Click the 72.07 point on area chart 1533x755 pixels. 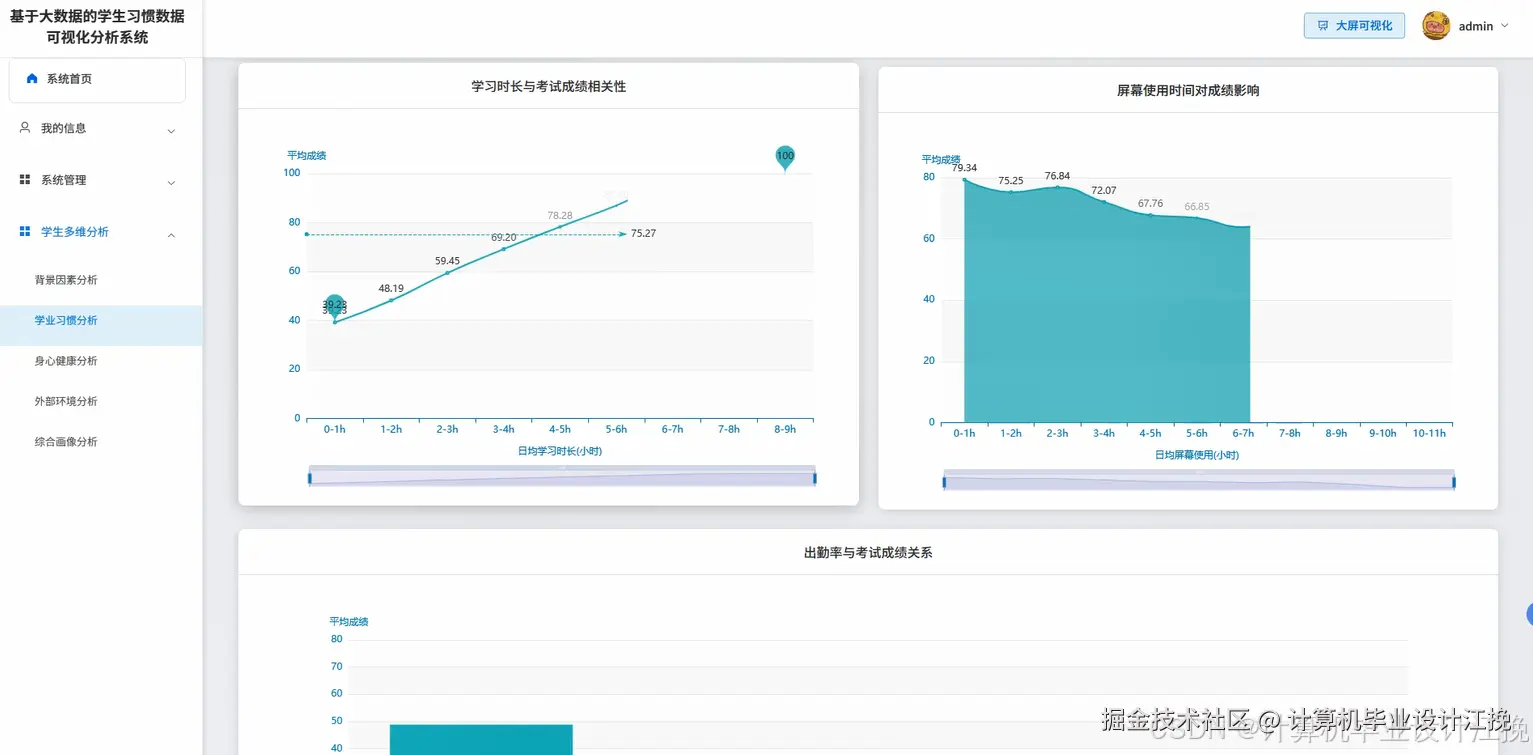1104,202
